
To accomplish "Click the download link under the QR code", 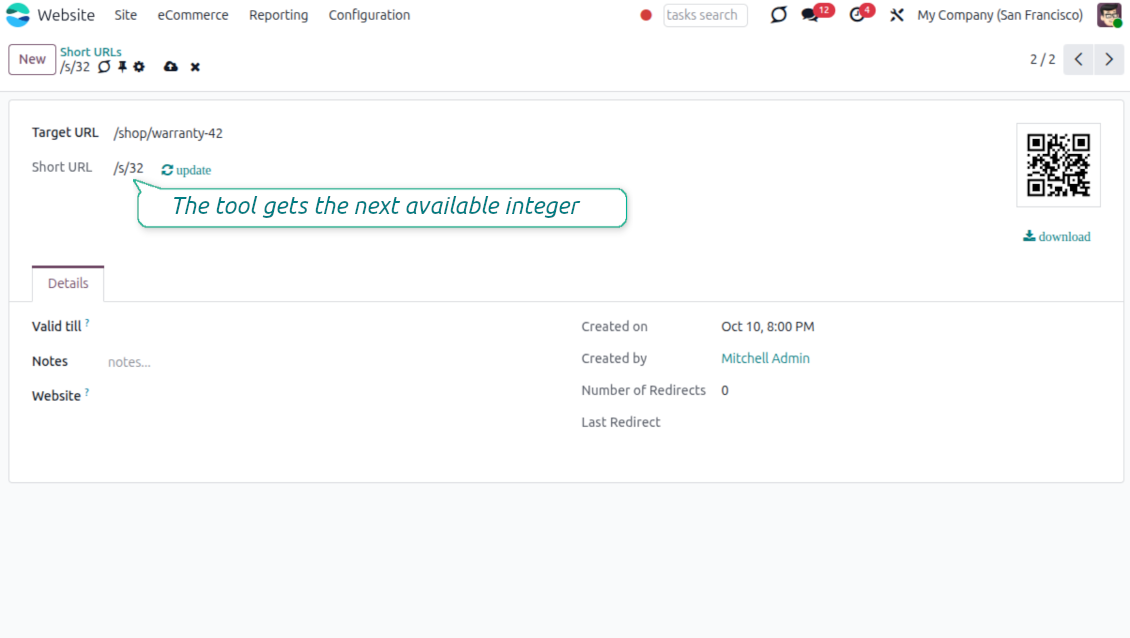I will [1057, 237].
